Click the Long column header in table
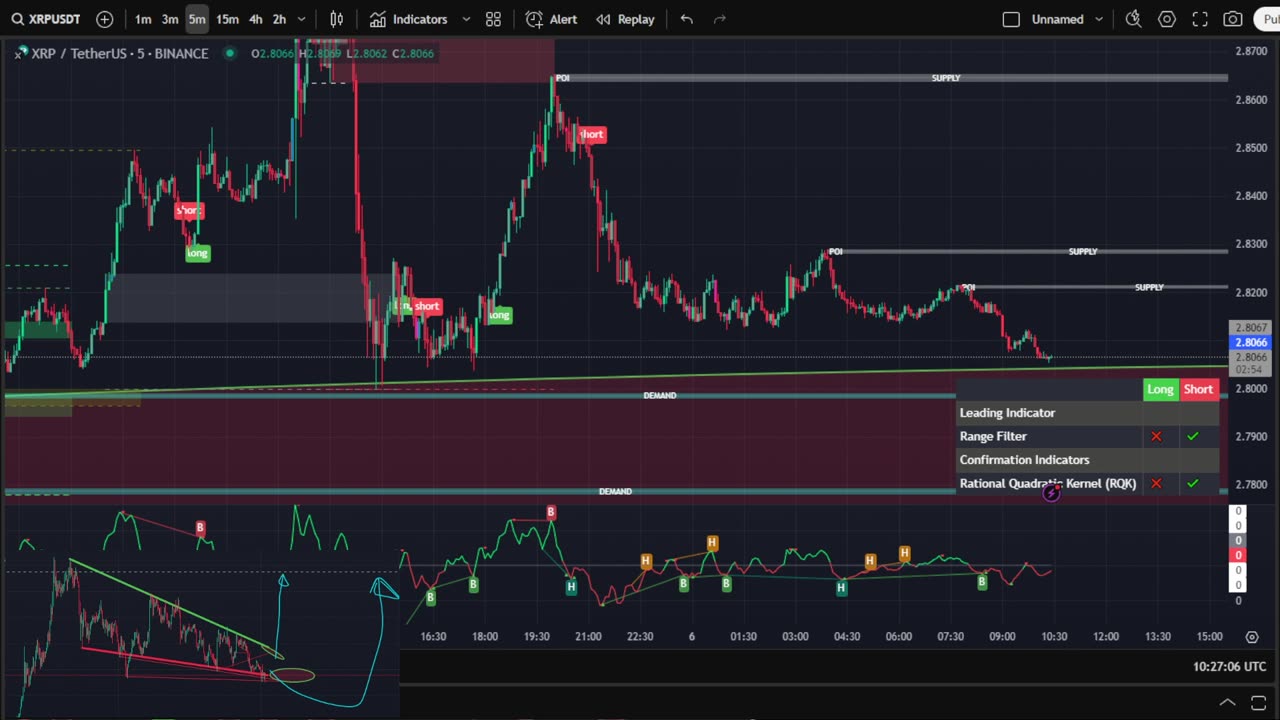Screen dimensions: 1280x720 click(1160, 390)
